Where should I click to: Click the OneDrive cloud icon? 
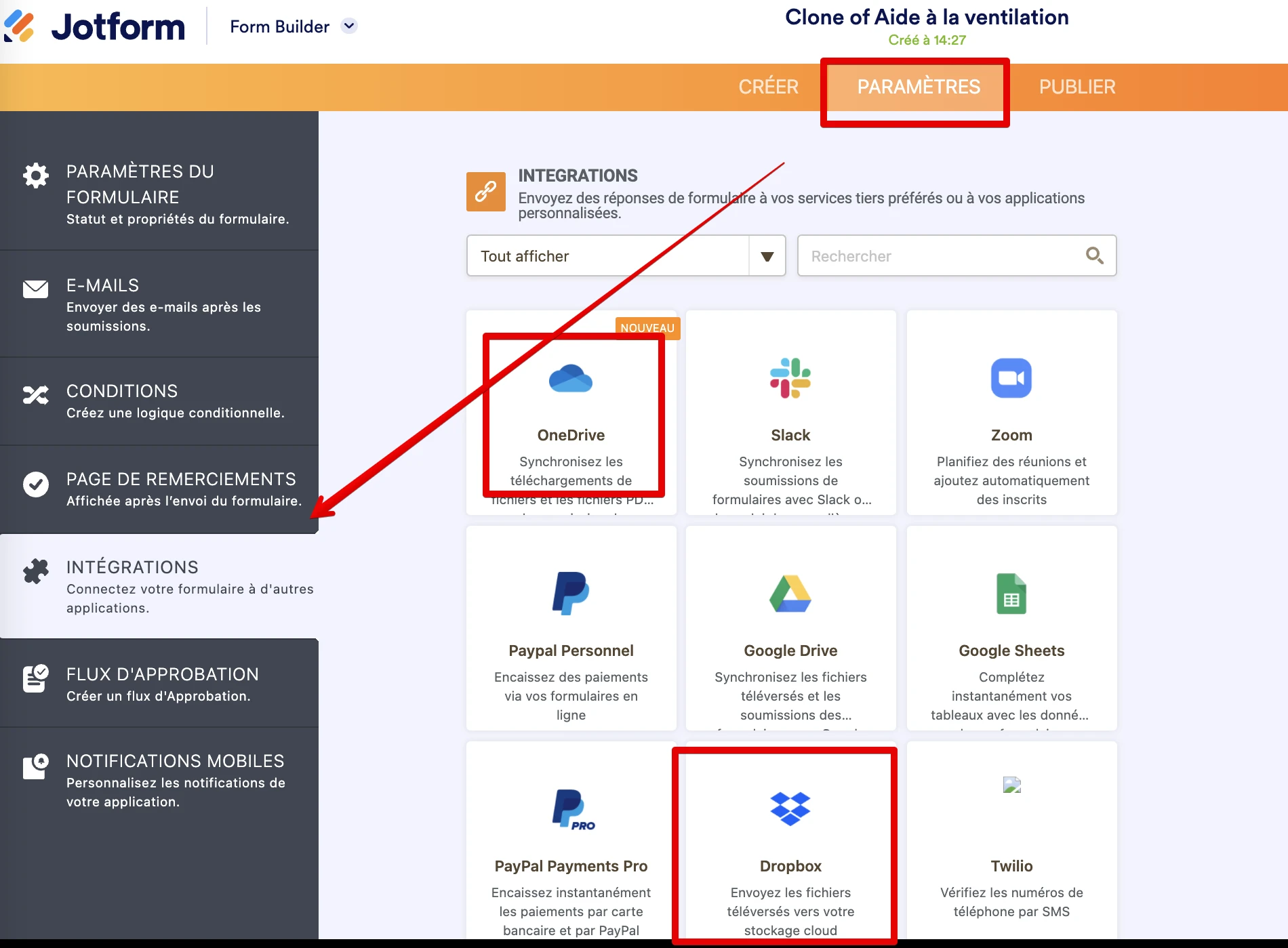[570, 379]
